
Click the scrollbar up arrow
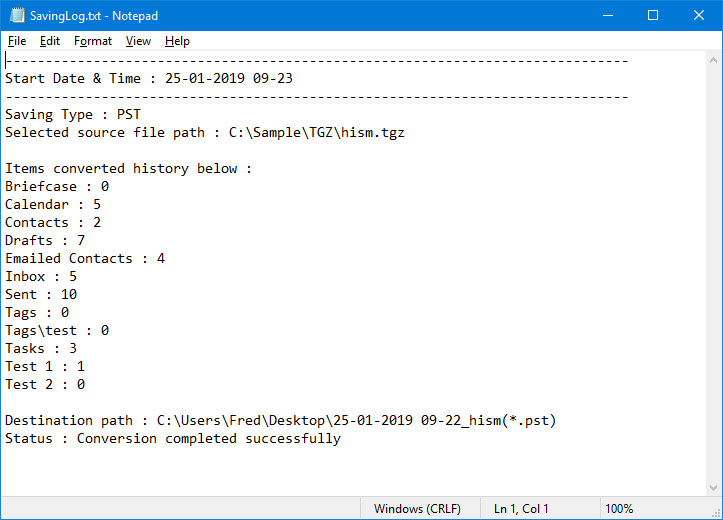click(713, 60)
